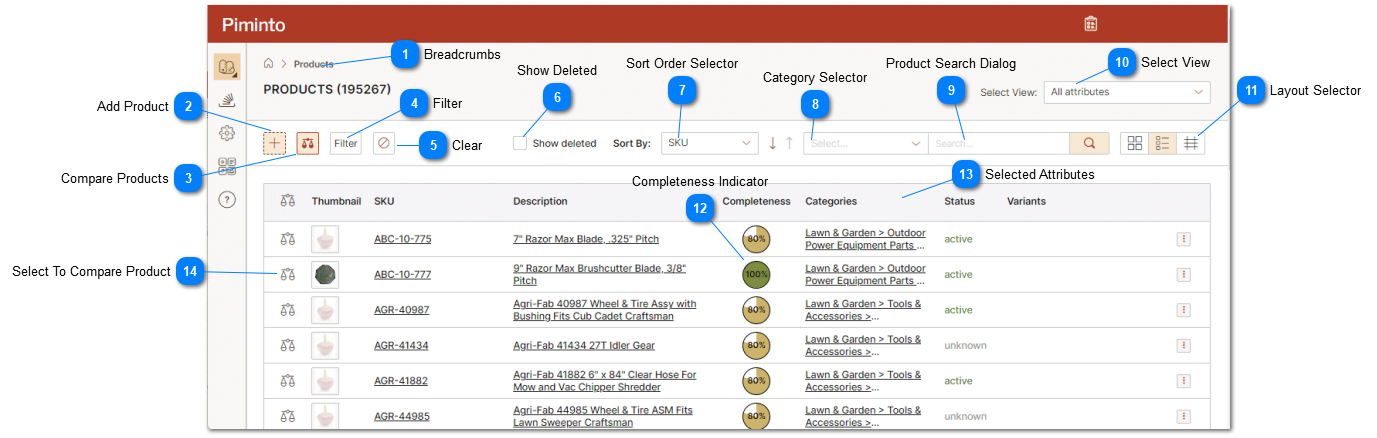Click the descending sort arrow
Image resolution: width=1377 pixels, height=438 pixels.
[x=772, y=143]
